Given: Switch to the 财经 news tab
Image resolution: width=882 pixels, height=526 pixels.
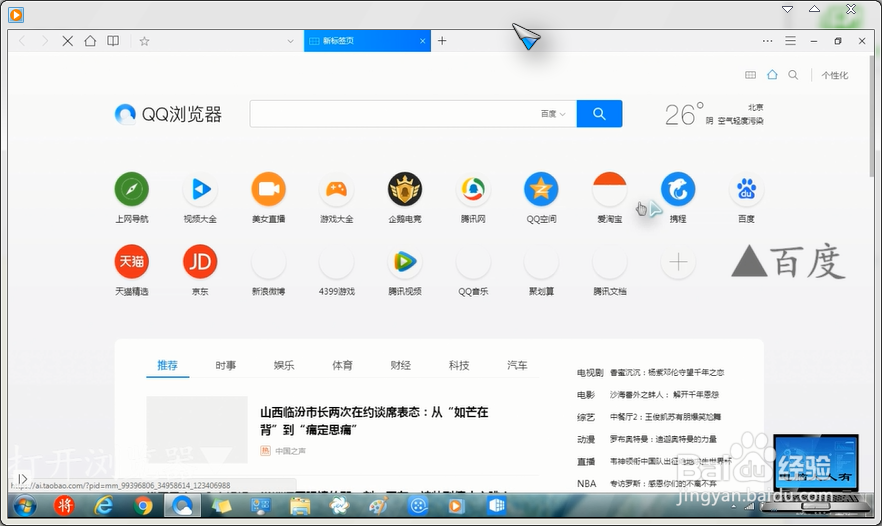Looking at the screenshot, I should click(x=400, y=365).
